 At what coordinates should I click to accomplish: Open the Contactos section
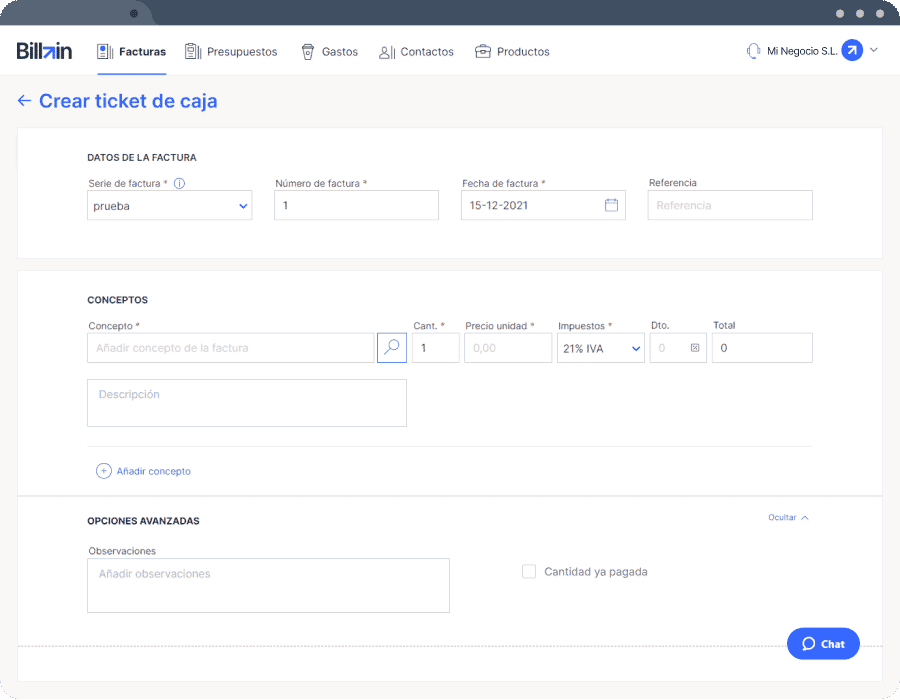(416, 52)
